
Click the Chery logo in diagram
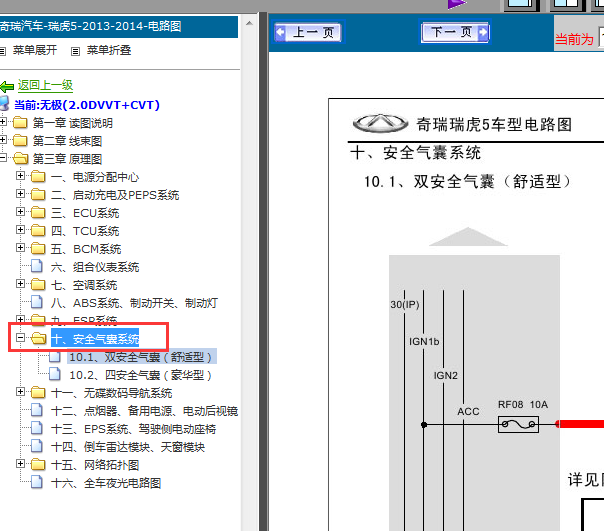381,123
